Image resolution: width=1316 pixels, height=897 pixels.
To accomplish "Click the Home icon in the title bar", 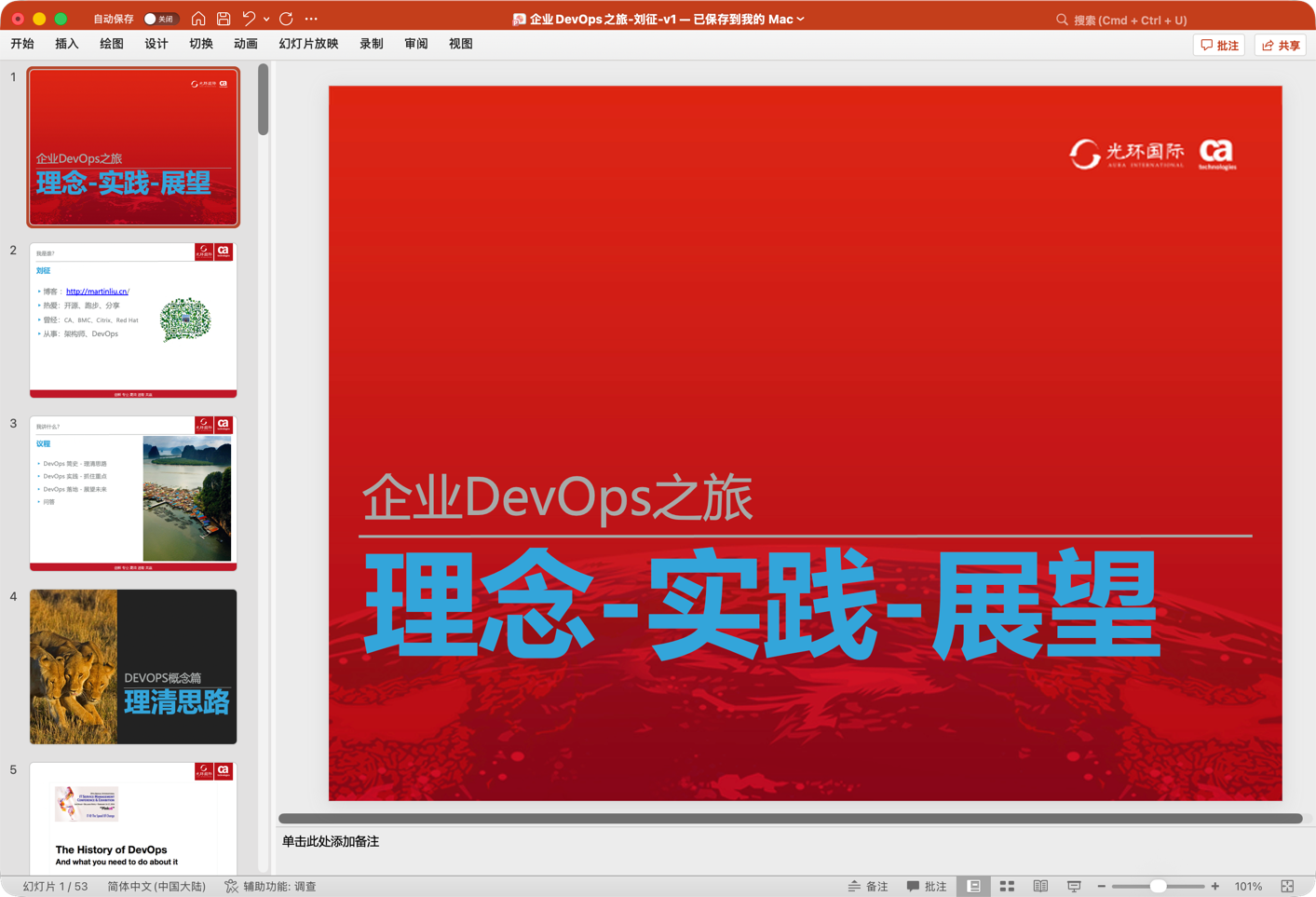I will coord(197,18).
